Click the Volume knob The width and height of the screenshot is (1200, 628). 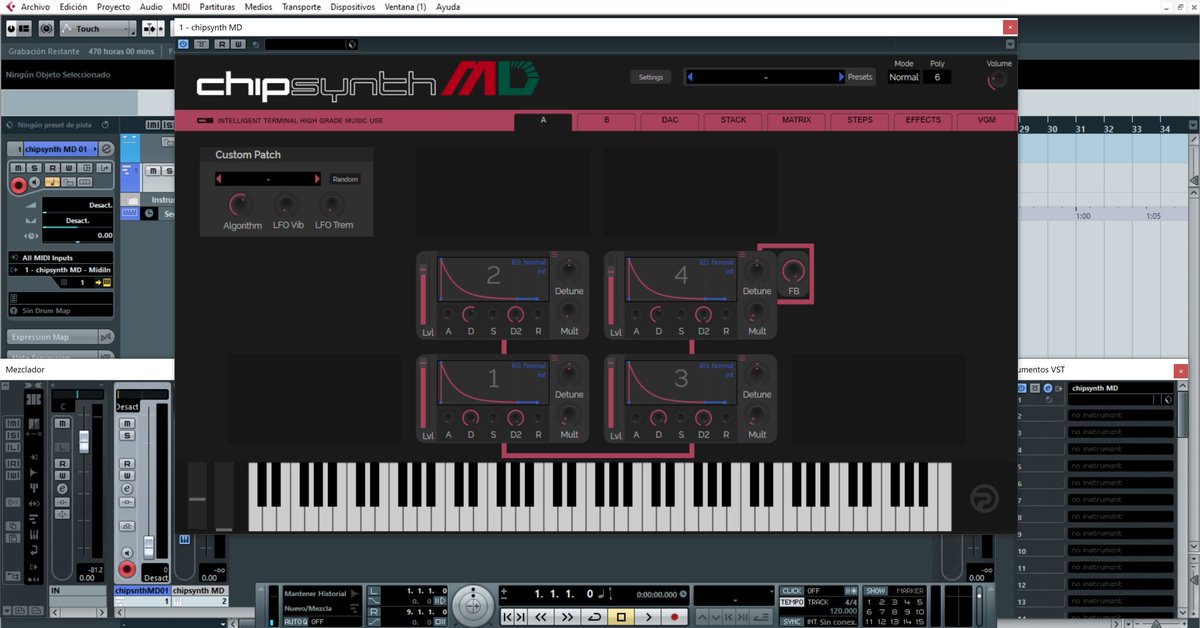[998, 82]
